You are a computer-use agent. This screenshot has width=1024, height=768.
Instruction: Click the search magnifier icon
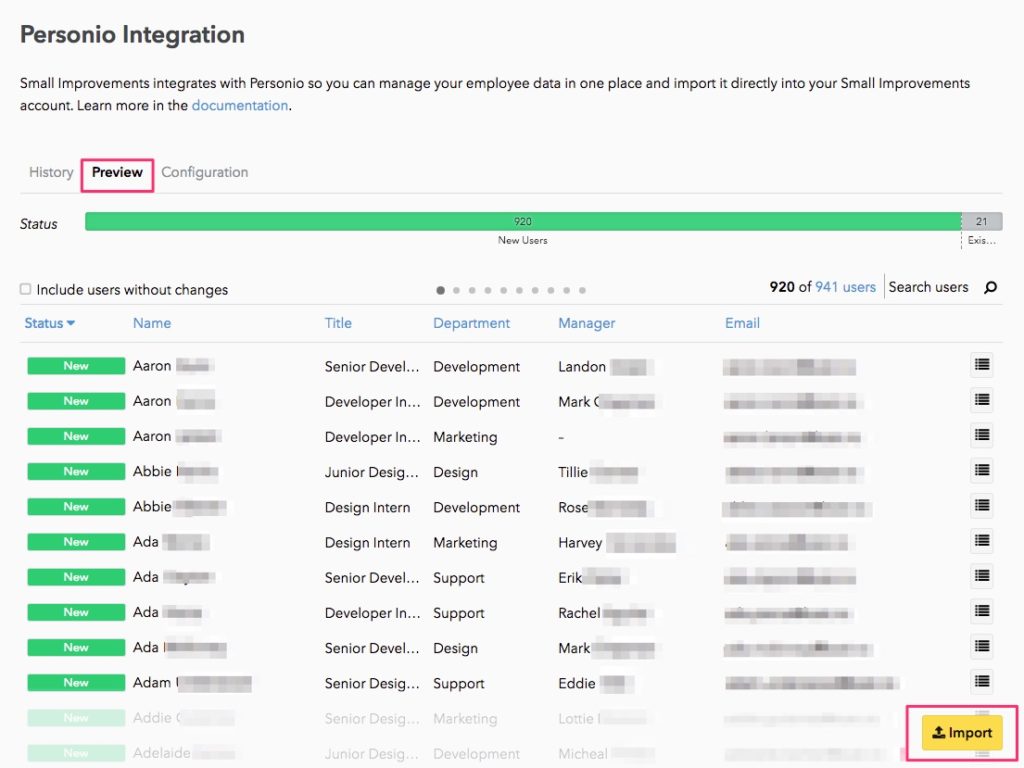pos(990,288)
